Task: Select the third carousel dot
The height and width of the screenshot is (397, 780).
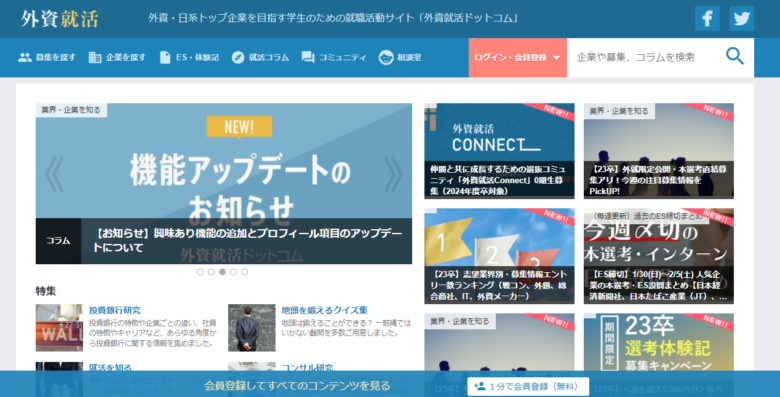Action: (x=222, y=272)
